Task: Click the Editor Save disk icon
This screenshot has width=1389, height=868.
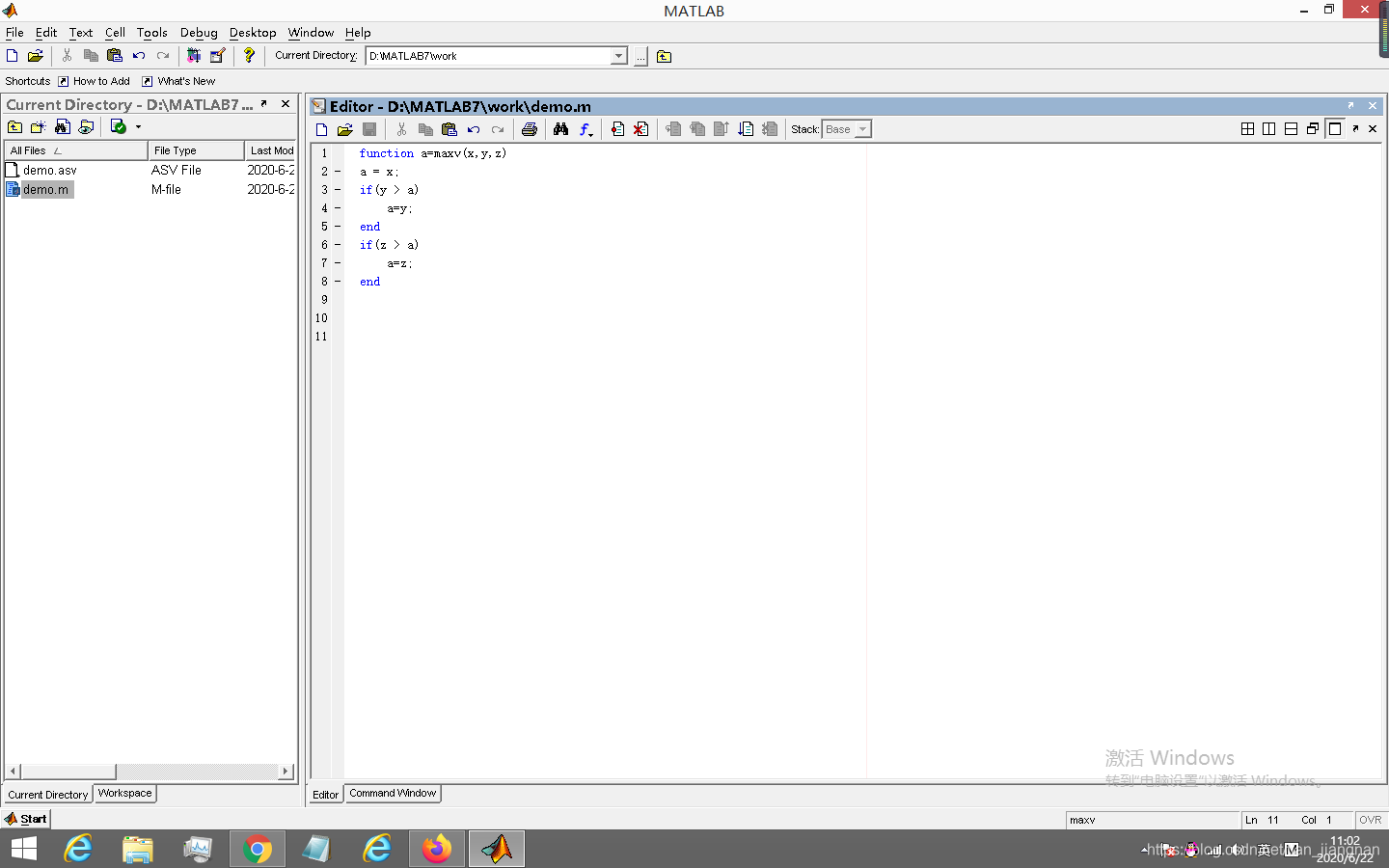Action: coord(369,129)
